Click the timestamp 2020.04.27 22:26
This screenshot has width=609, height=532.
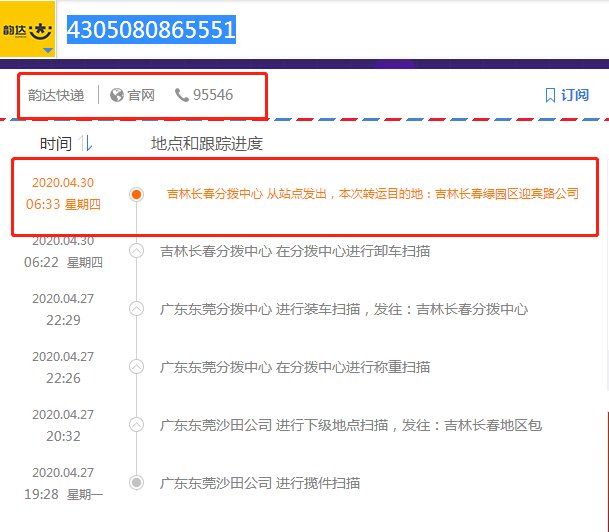63,367
